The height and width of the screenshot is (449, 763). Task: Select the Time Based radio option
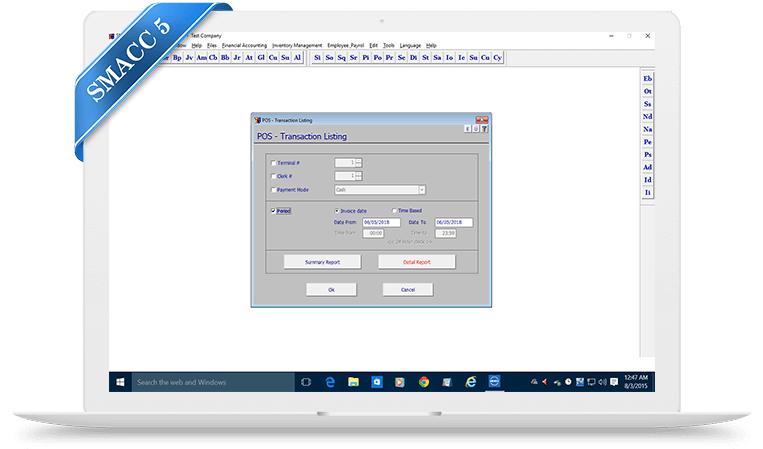(393, 211)
